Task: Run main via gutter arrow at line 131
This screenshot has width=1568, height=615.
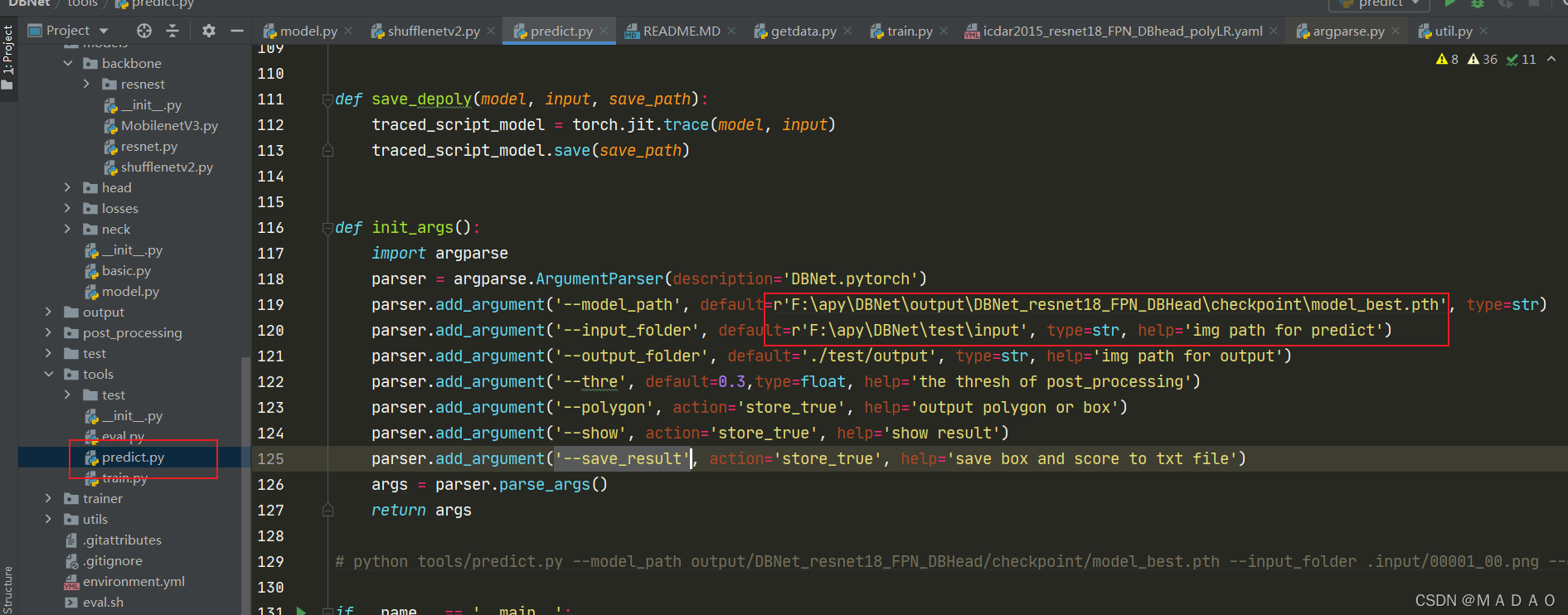Action: pyautogui.click(x=301, y=610)
